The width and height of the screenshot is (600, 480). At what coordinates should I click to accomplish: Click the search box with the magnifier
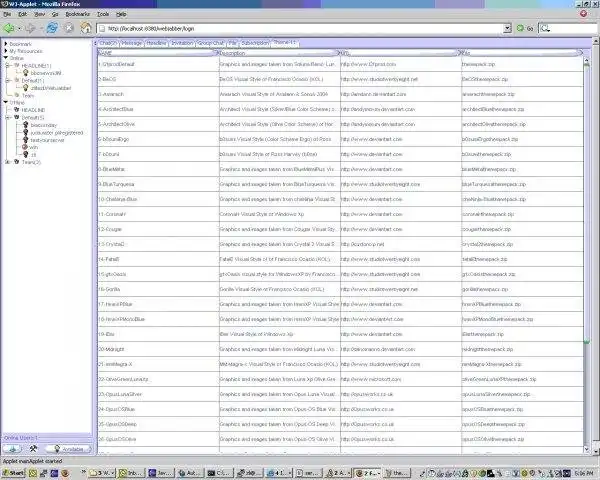(x=569, y=28)
